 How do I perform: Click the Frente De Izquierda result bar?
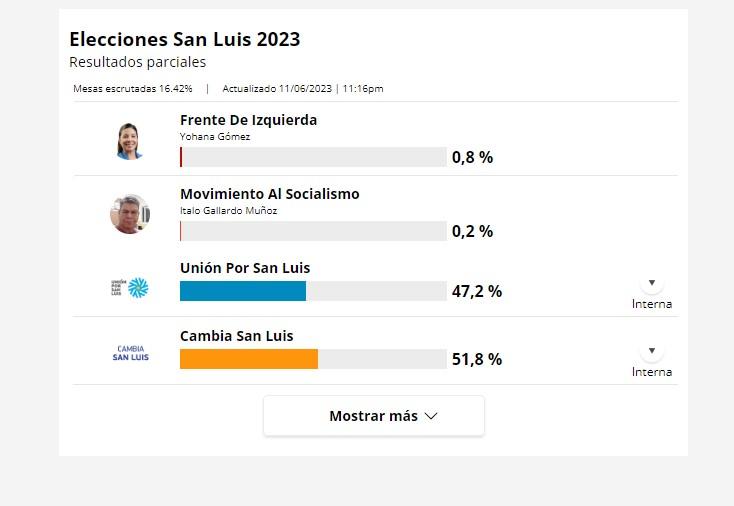[x=313, y=157]
